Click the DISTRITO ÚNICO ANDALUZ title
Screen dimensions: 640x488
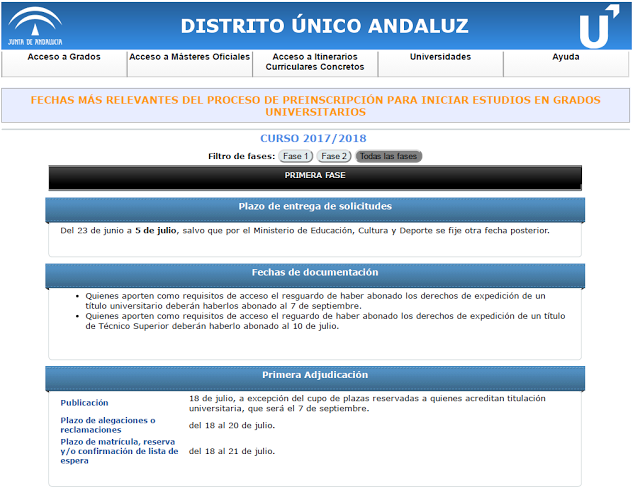tap(326, 26)
